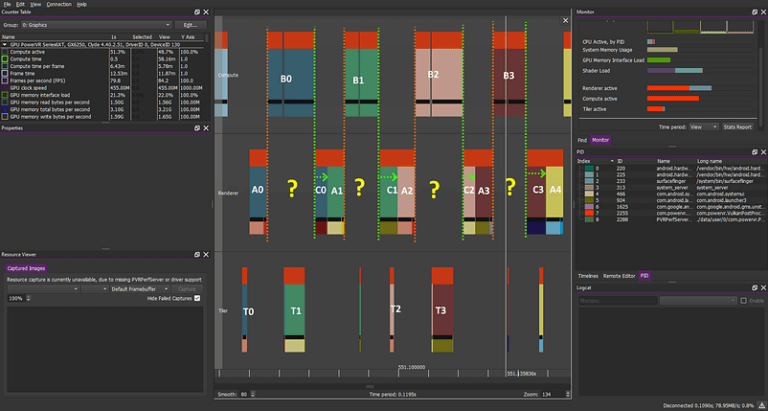The width and height of the screenshot is (768, 411).
Task: Close the timeline graph view
Action: (x=565, y=21)
